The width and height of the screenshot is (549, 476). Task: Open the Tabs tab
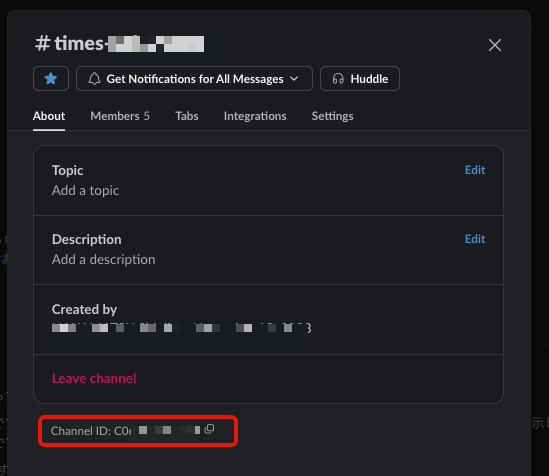[187, 116]
